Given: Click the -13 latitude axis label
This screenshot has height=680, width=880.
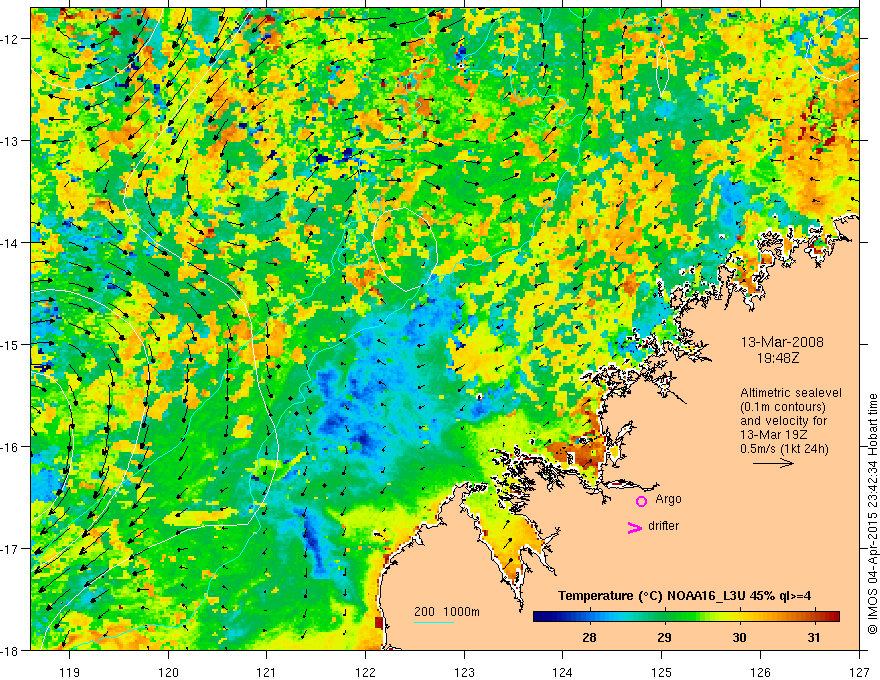Looking at the screenshot, I should (10, 141).
